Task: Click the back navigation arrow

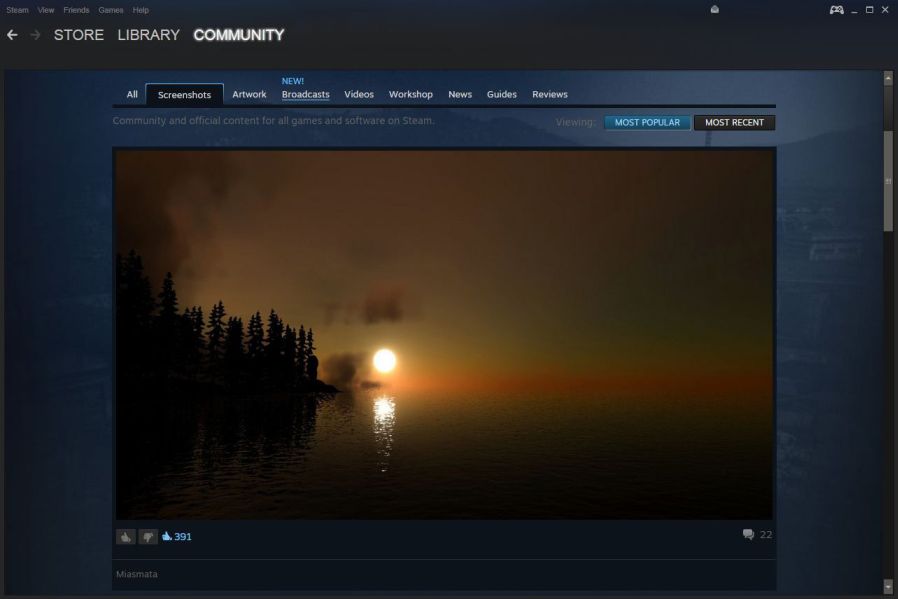Action: [12, 35]
